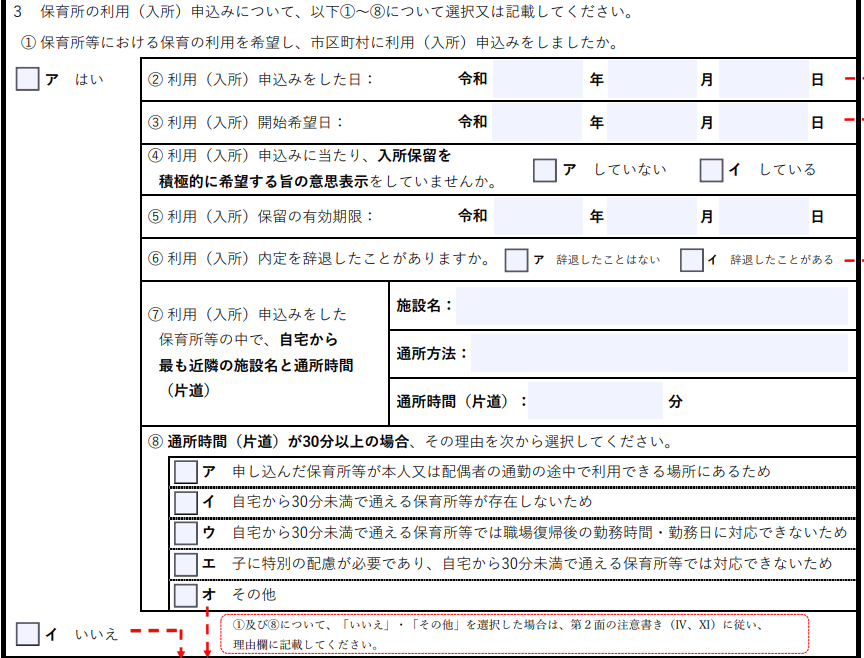Click the day field for ③ 開始希望日

[763, 122]
